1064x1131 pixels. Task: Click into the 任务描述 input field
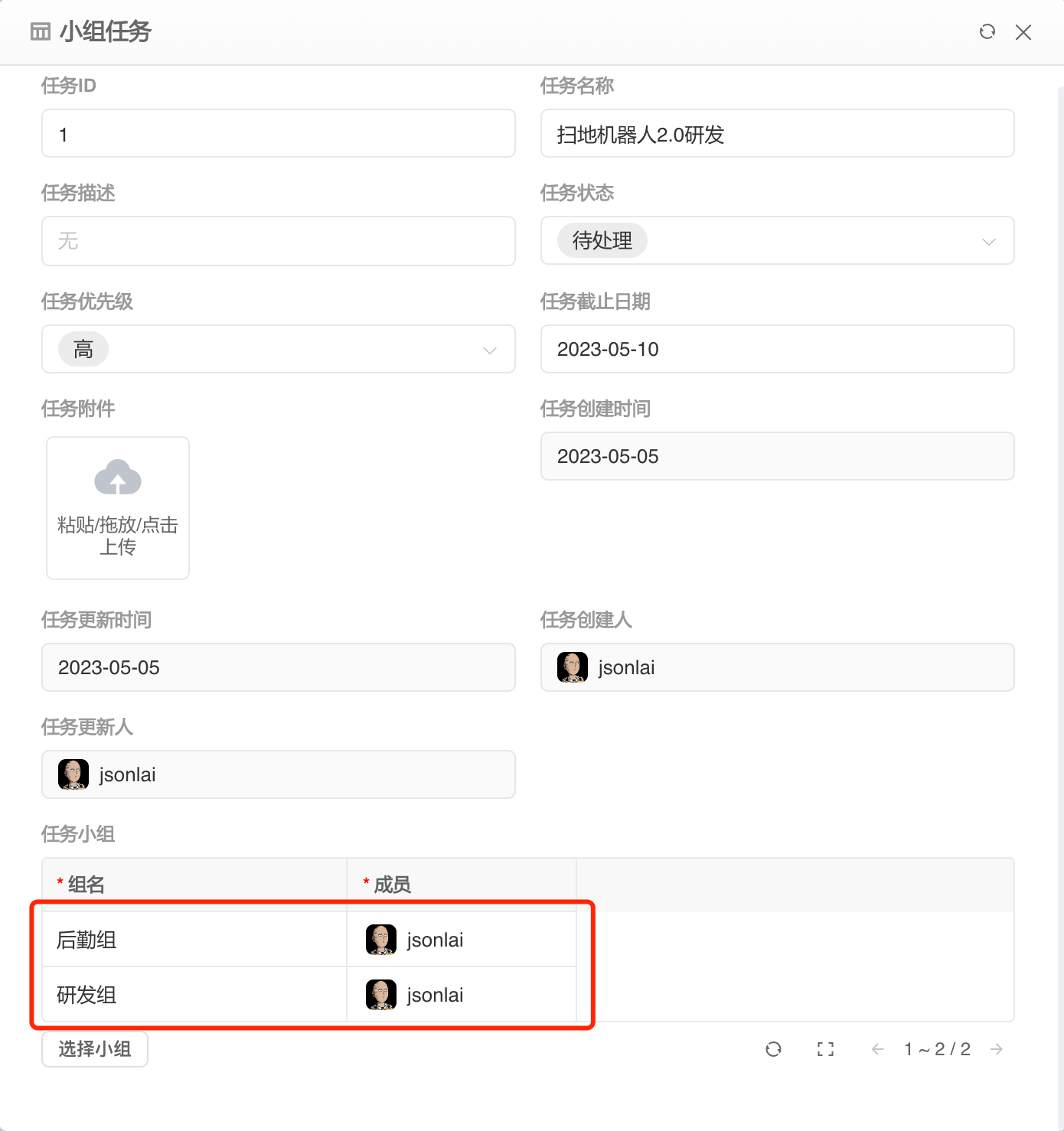279,241
